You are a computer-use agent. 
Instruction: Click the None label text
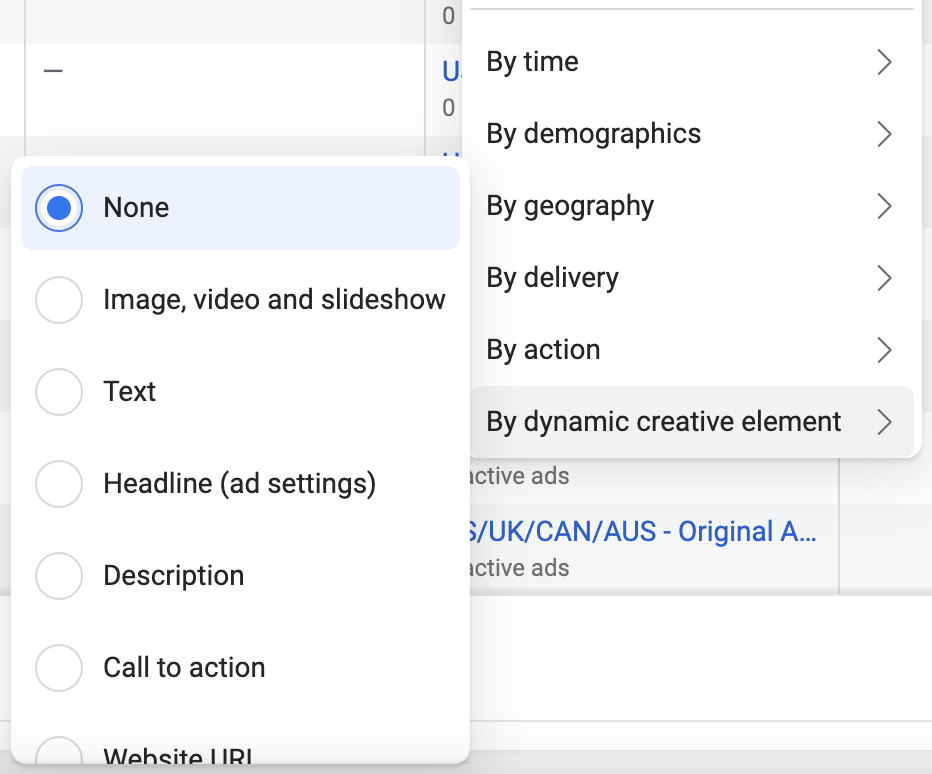tap(136, 207)
